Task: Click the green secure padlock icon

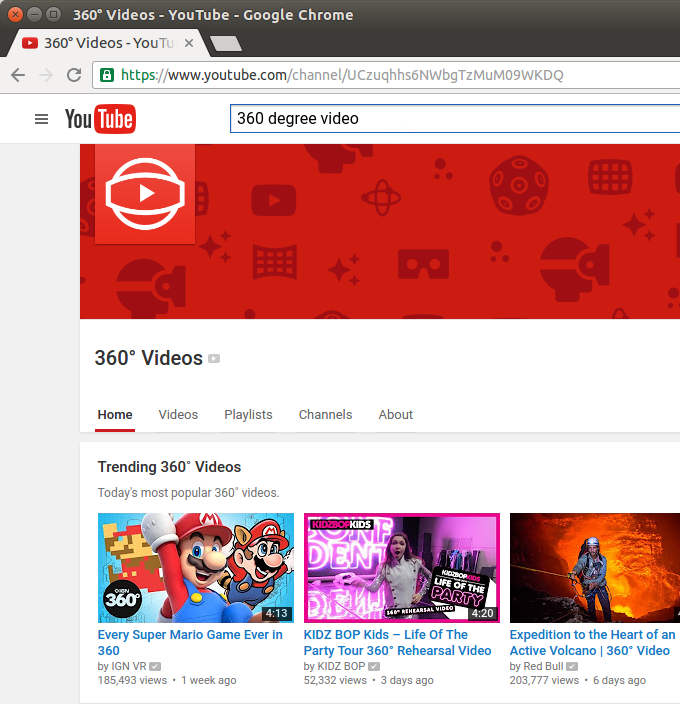Action: click(x=107, y=75)
